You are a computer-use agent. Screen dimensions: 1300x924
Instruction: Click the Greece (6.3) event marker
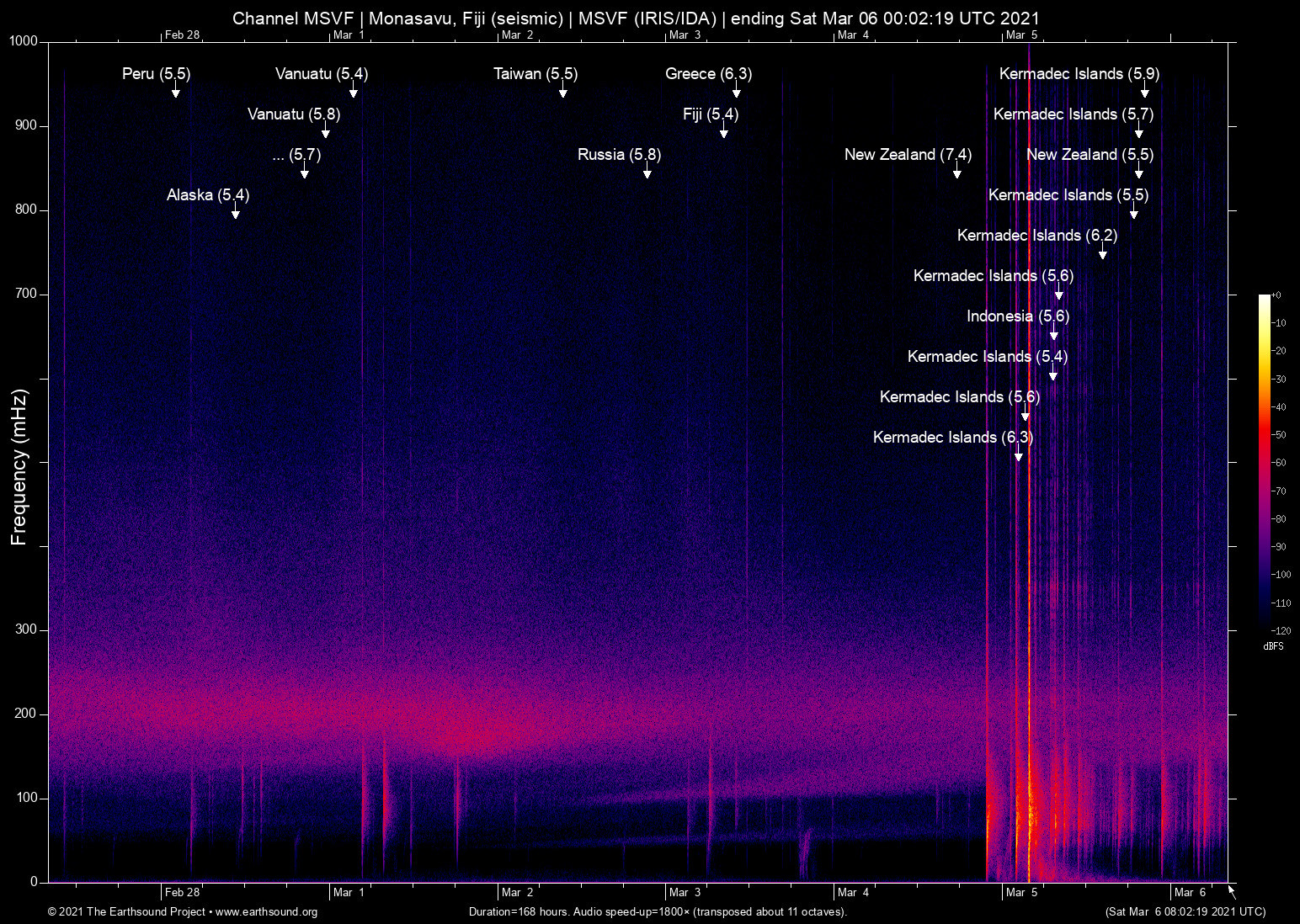[707, 74]
